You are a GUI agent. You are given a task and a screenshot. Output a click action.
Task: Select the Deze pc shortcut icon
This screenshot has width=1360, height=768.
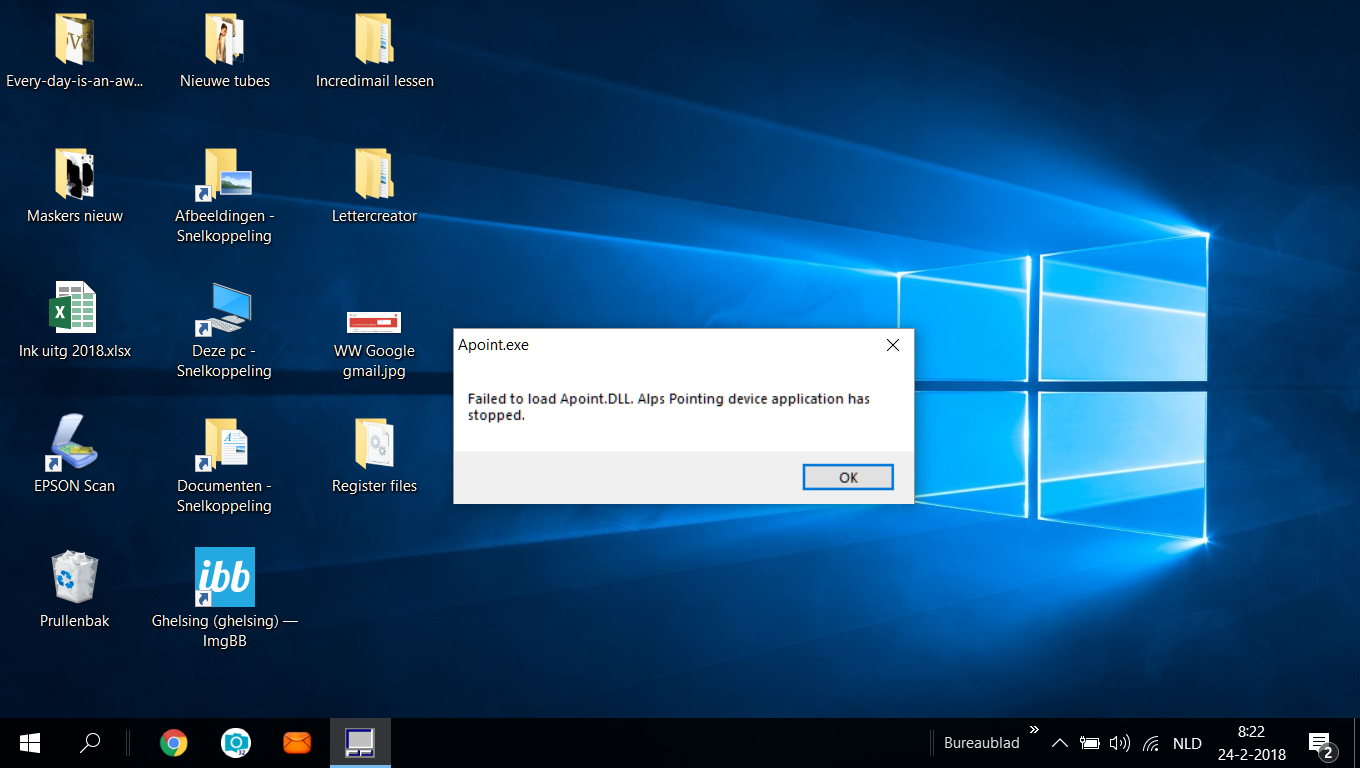pyautogui.click(x=225, y=309)
